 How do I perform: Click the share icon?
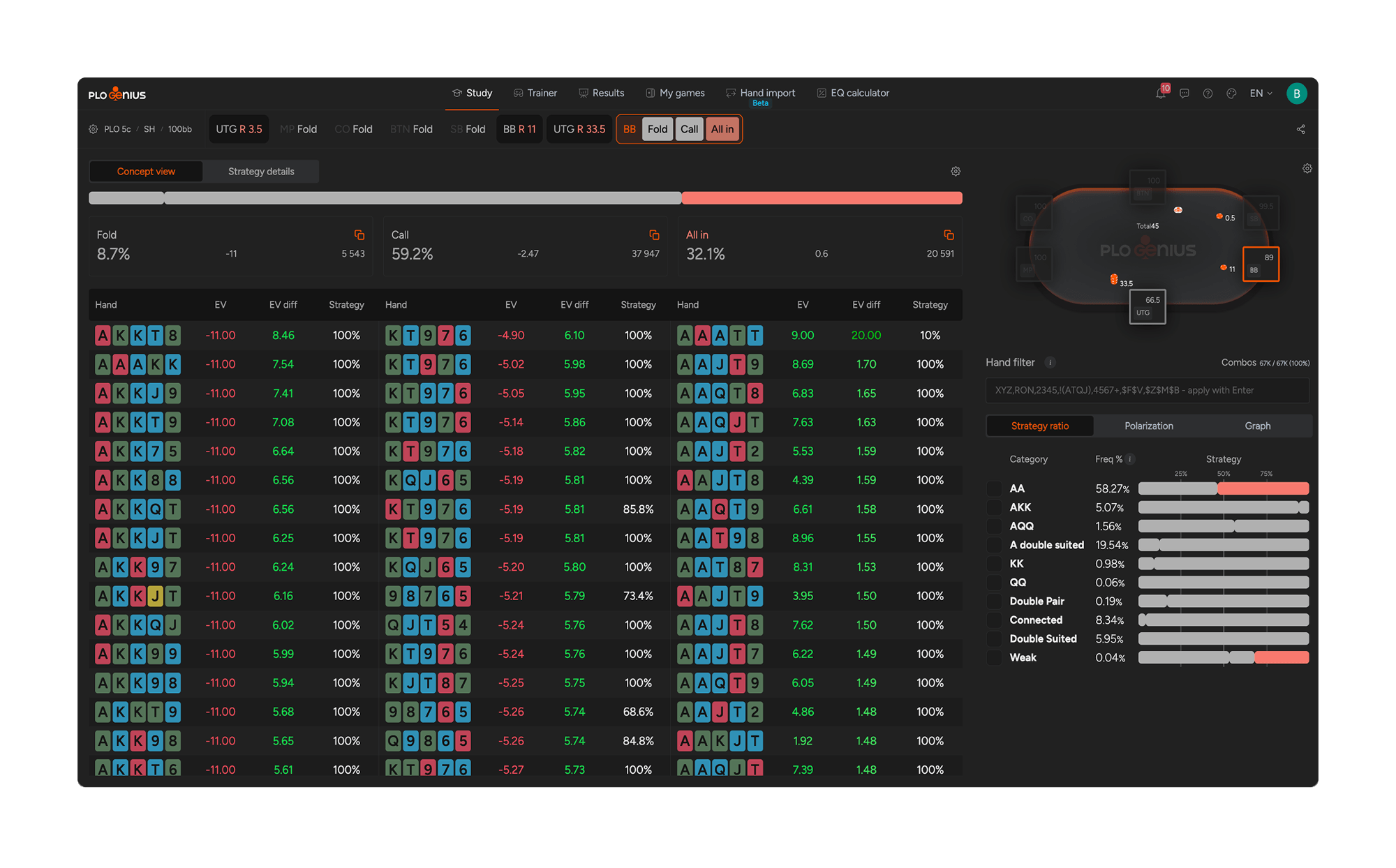(x=1301, y=130)
